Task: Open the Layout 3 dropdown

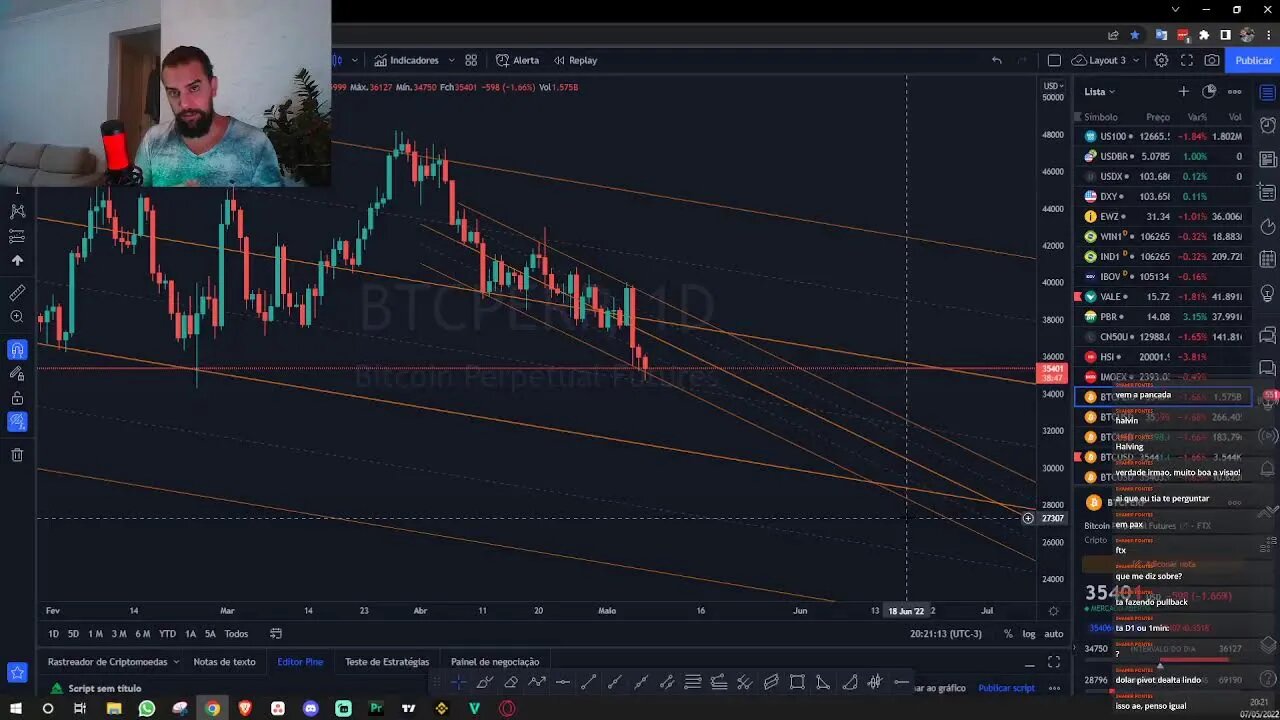Action: tap(1106, 60)
